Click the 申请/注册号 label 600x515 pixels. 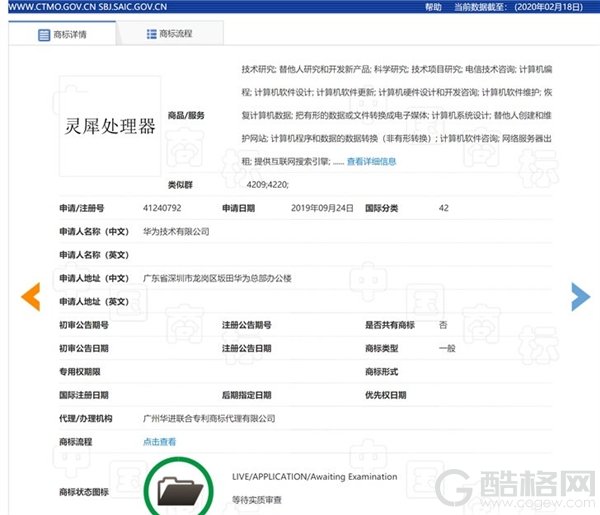[82, 208]
